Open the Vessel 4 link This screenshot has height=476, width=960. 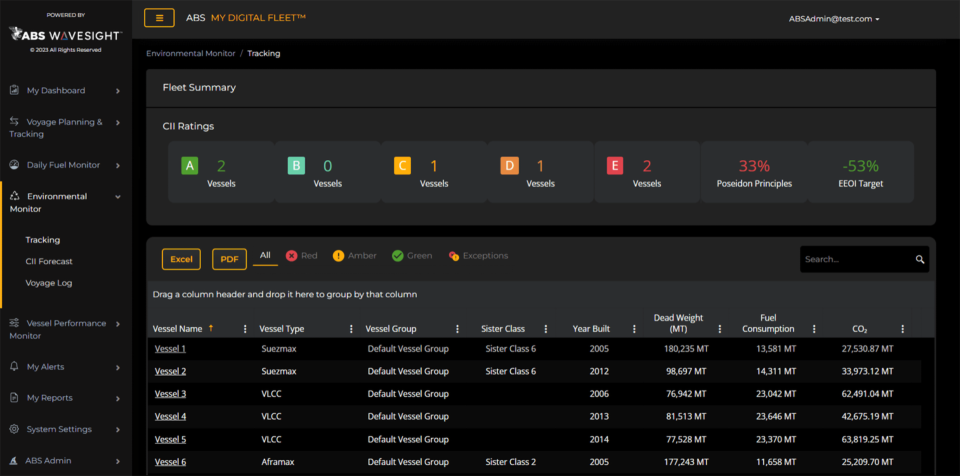click(170, 417)
